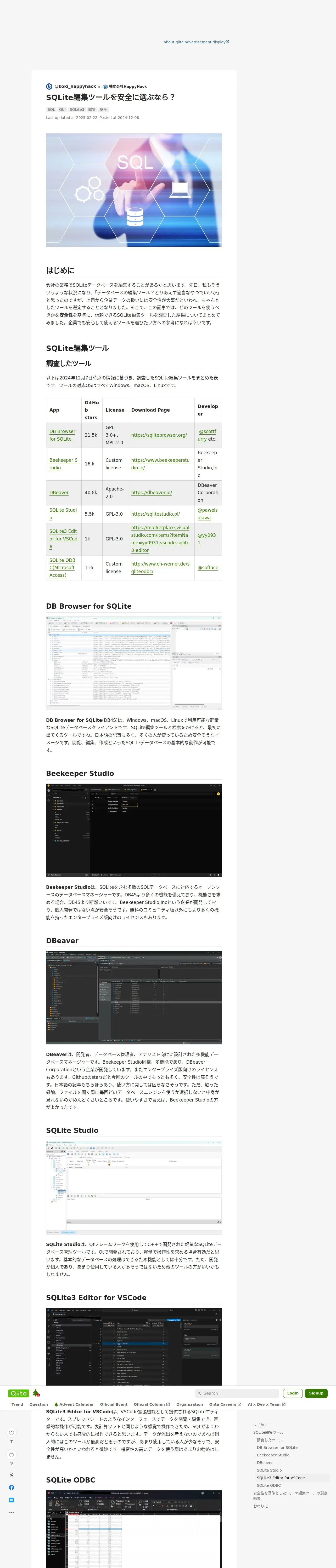Open the AI x Dev x Team link
336x1568 pixels.
(x=266, y=1404)
